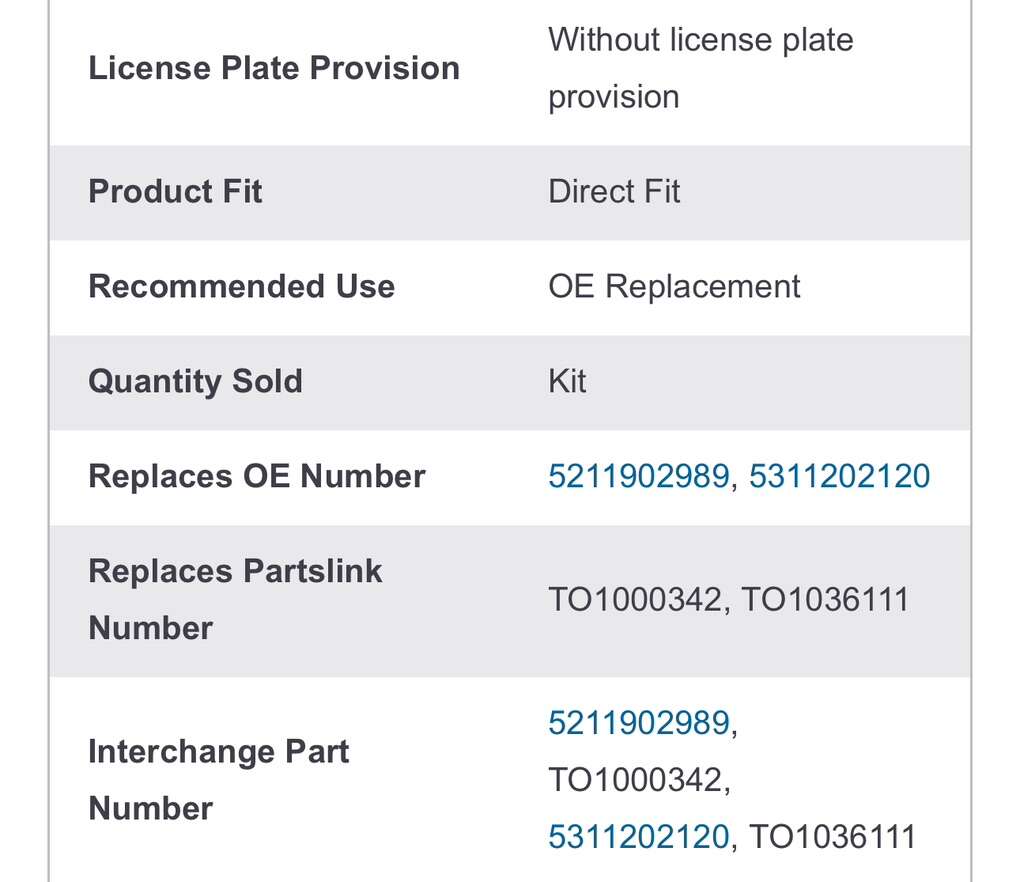The height and width of the screenshot is (882, 1020).
Task: Select TO1036111 in the Replaces Partslink row
Action: [825, 600]
